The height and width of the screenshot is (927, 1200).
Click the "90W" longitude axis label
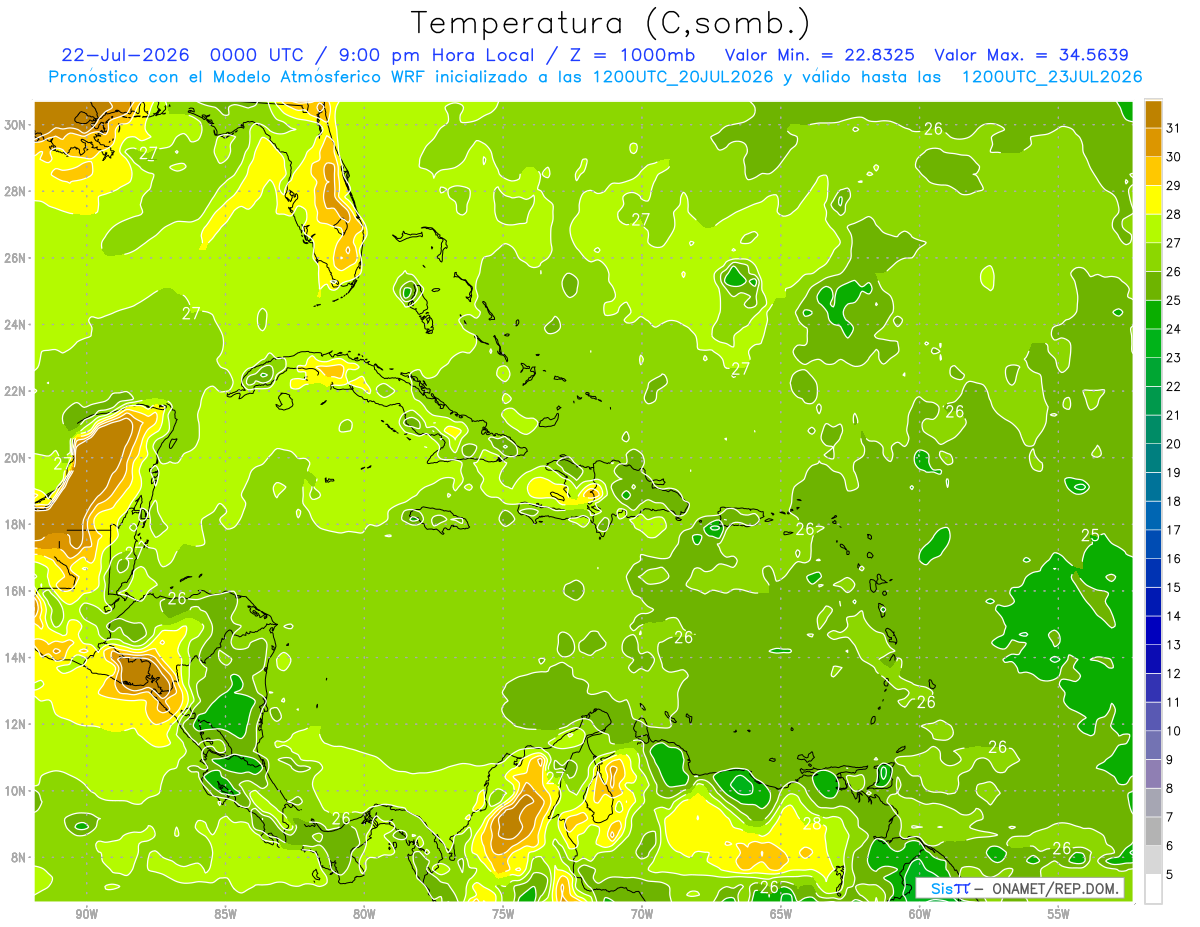coord(87,914)
